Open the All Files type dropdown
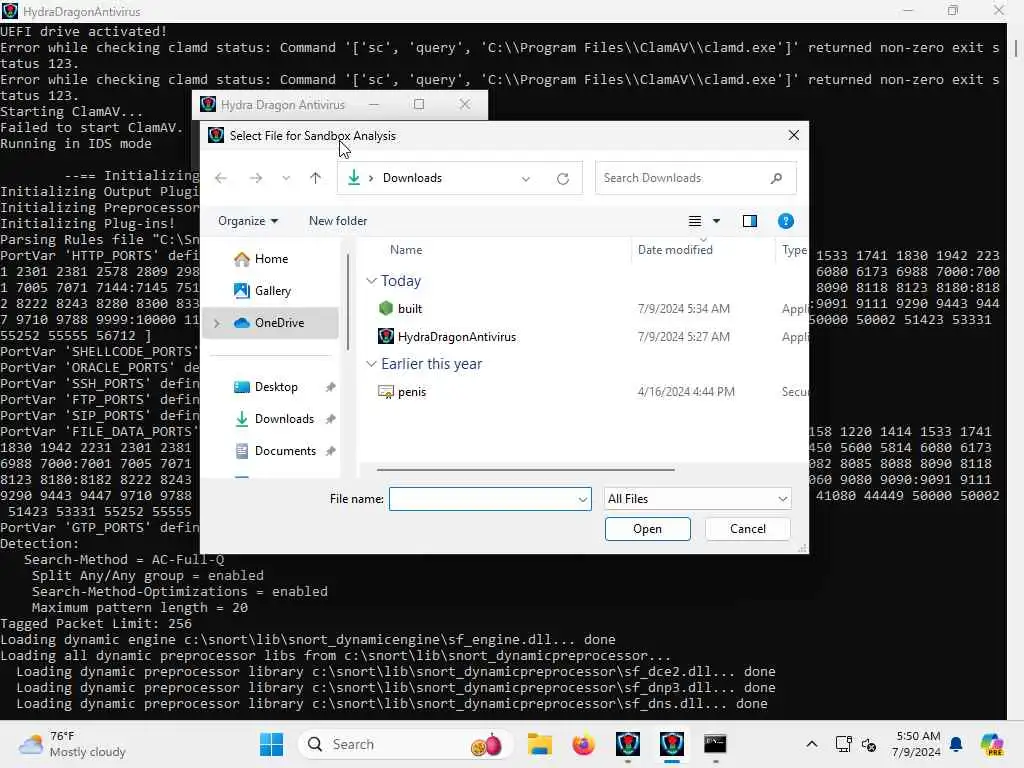Image resolution: width=1024 pixels, height=768 pixels. 697,499
